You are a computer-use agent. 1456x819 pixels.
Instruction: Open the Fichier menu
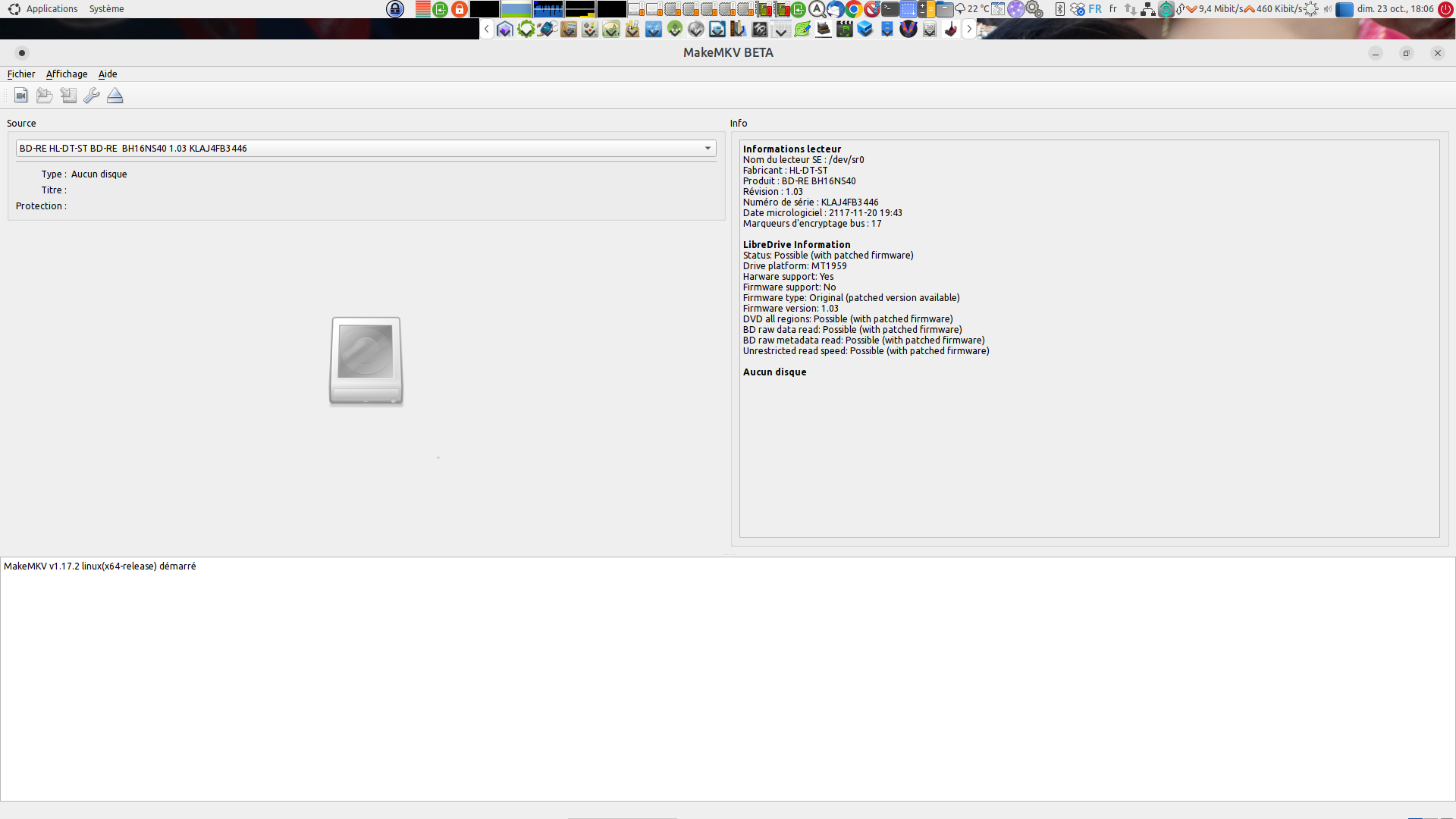[21, 74]
